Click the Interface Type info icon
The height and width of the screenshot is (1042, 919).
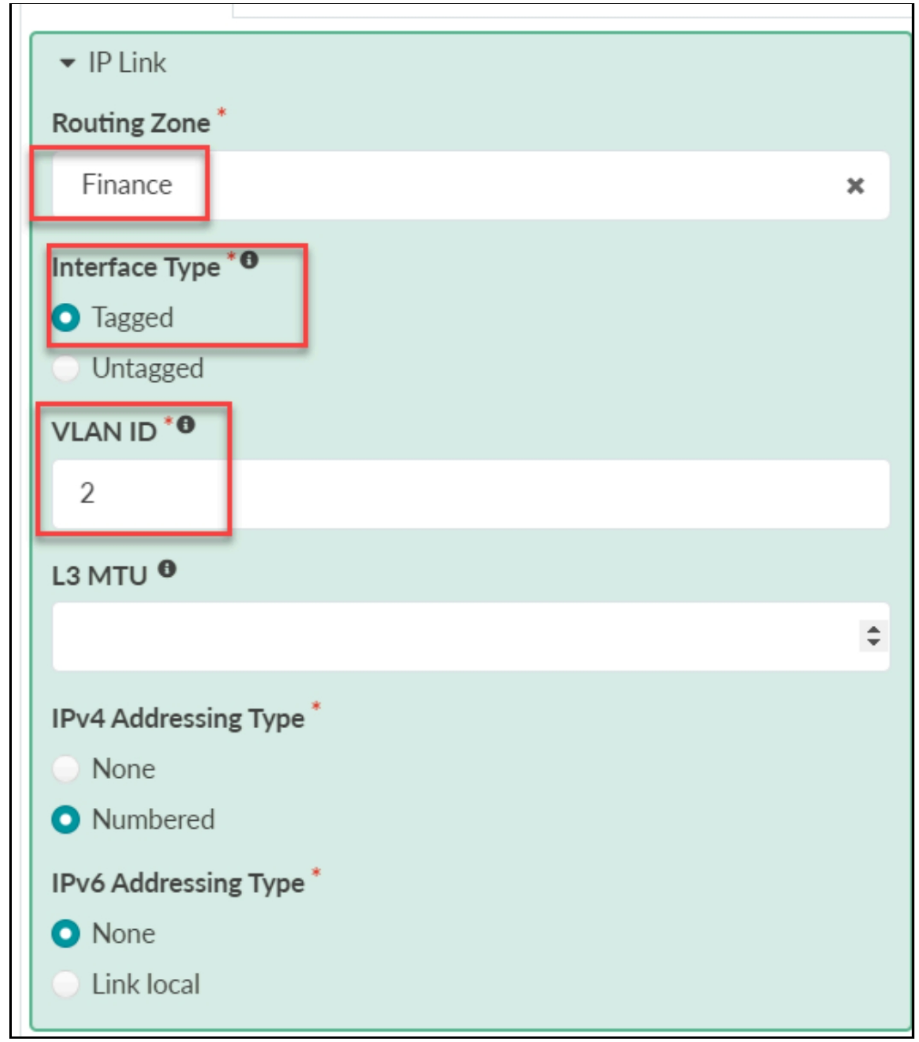tap(249, 261)
